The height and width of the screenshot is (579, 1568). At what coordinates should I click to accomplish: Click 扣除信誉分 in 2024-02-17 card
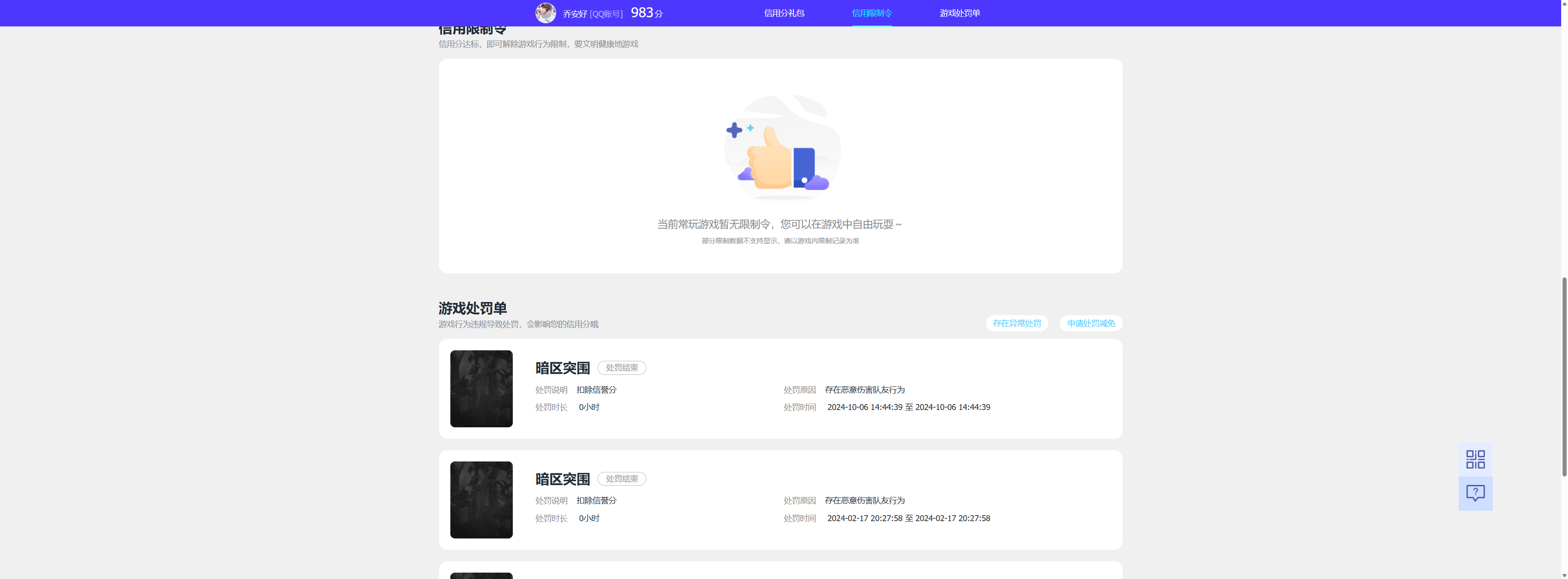coord(596,501)
